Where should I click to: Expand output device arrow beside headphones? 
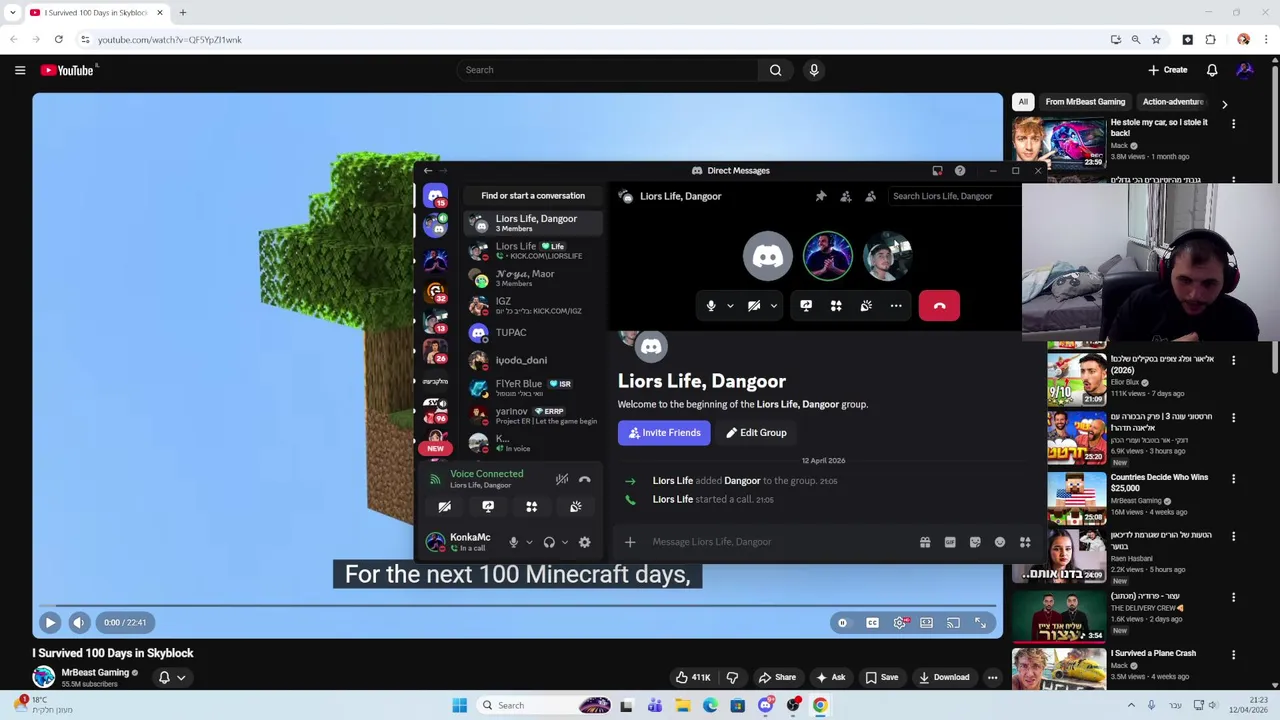565,542
